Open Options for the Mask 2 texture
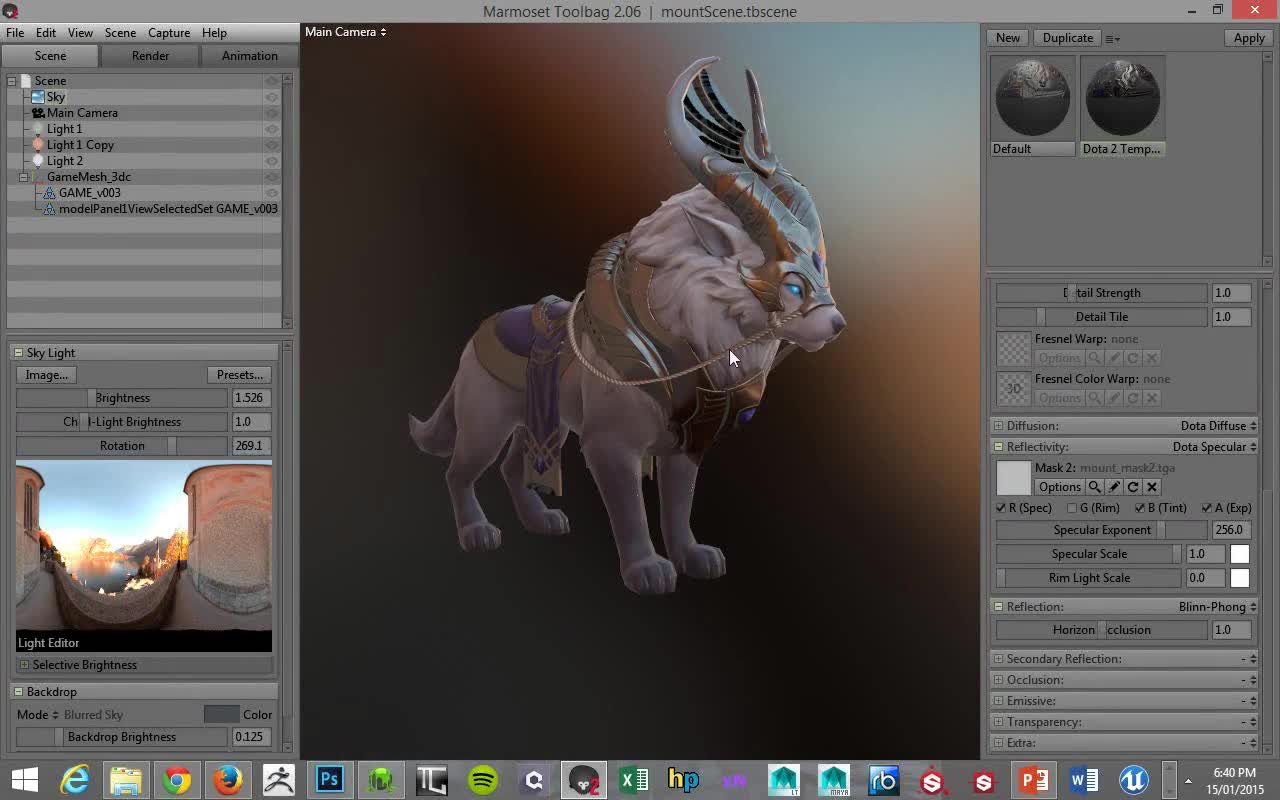Image resolution: width=1280 pixels, height=800 pixels. click(1059, 487)
